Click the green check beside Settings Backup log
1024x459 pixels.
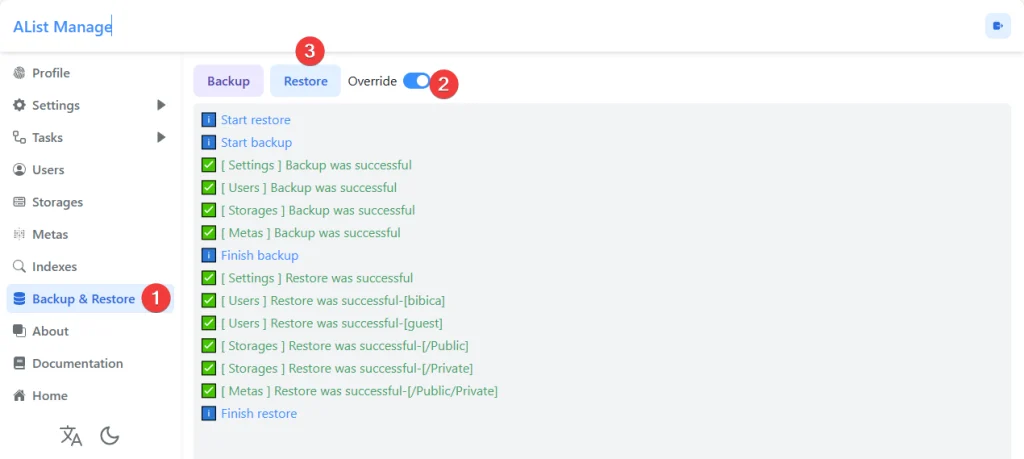209,165
